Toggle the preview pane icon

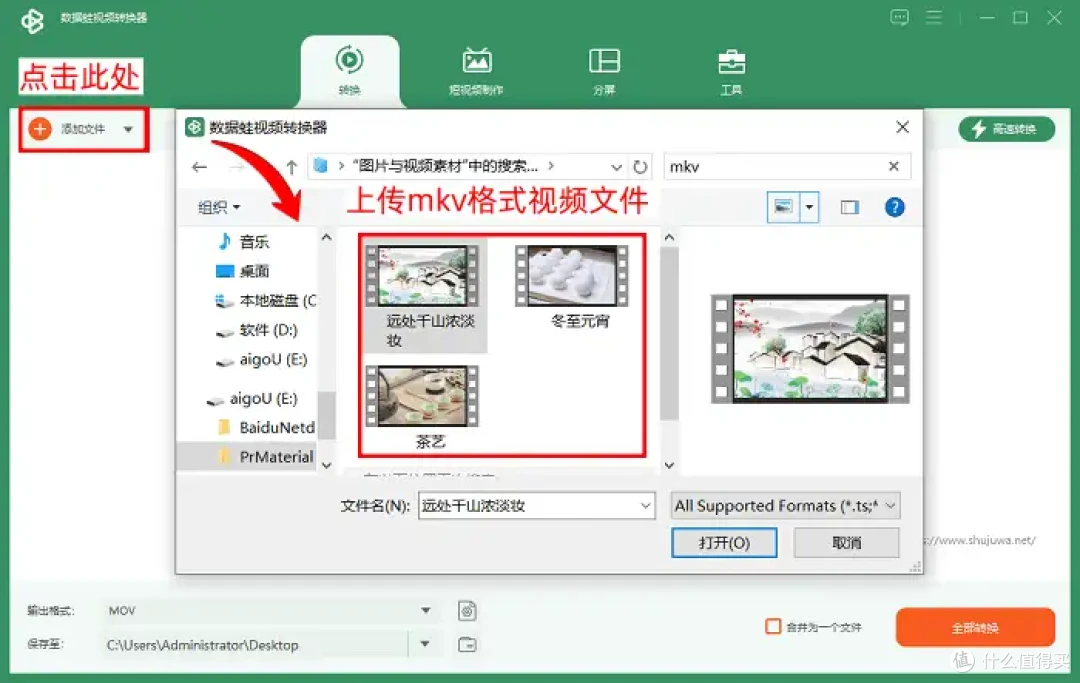click(x=850, y=207)
